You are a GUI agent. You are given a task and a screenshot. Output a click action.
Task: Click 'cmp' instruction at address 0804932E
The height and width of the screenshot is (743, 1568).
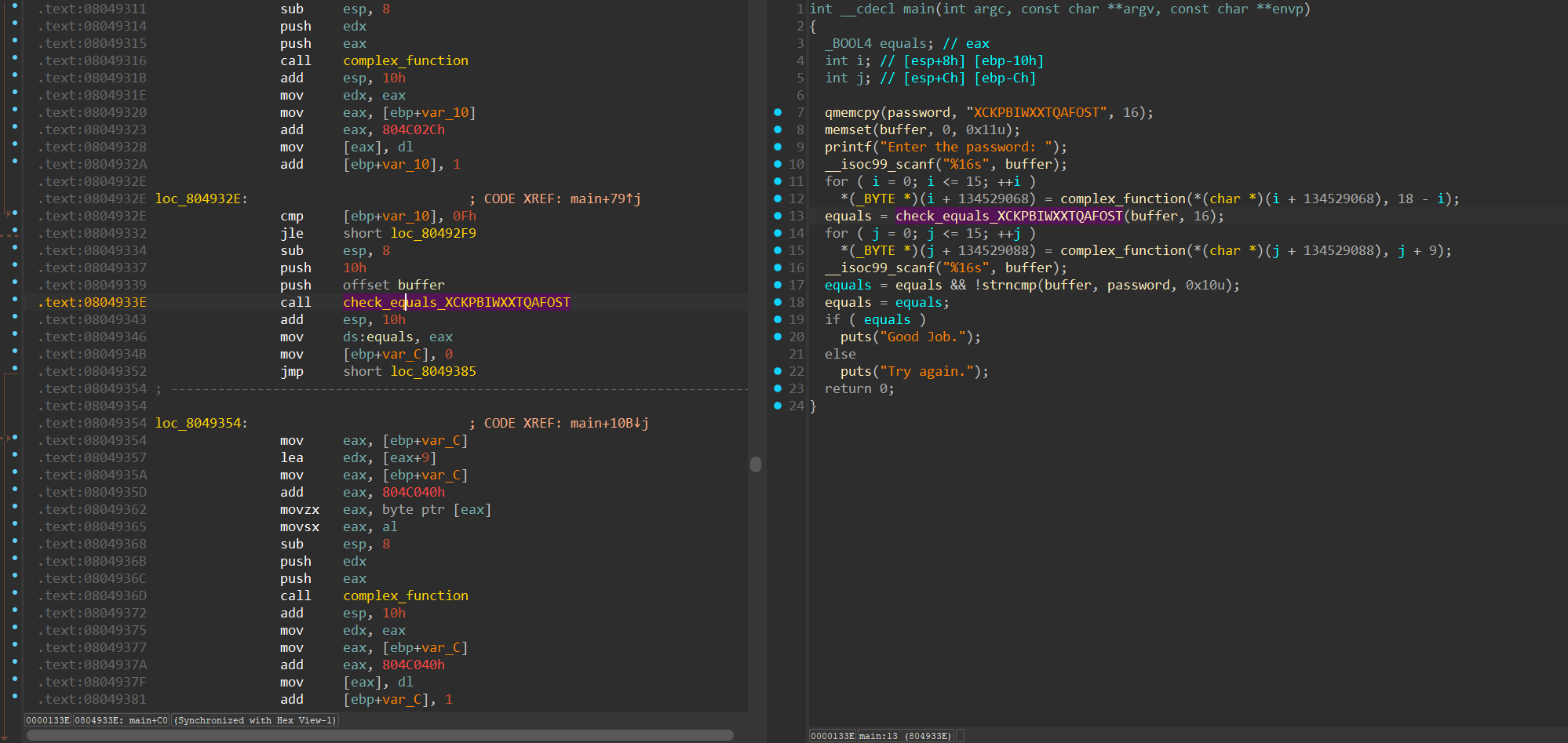292,216
